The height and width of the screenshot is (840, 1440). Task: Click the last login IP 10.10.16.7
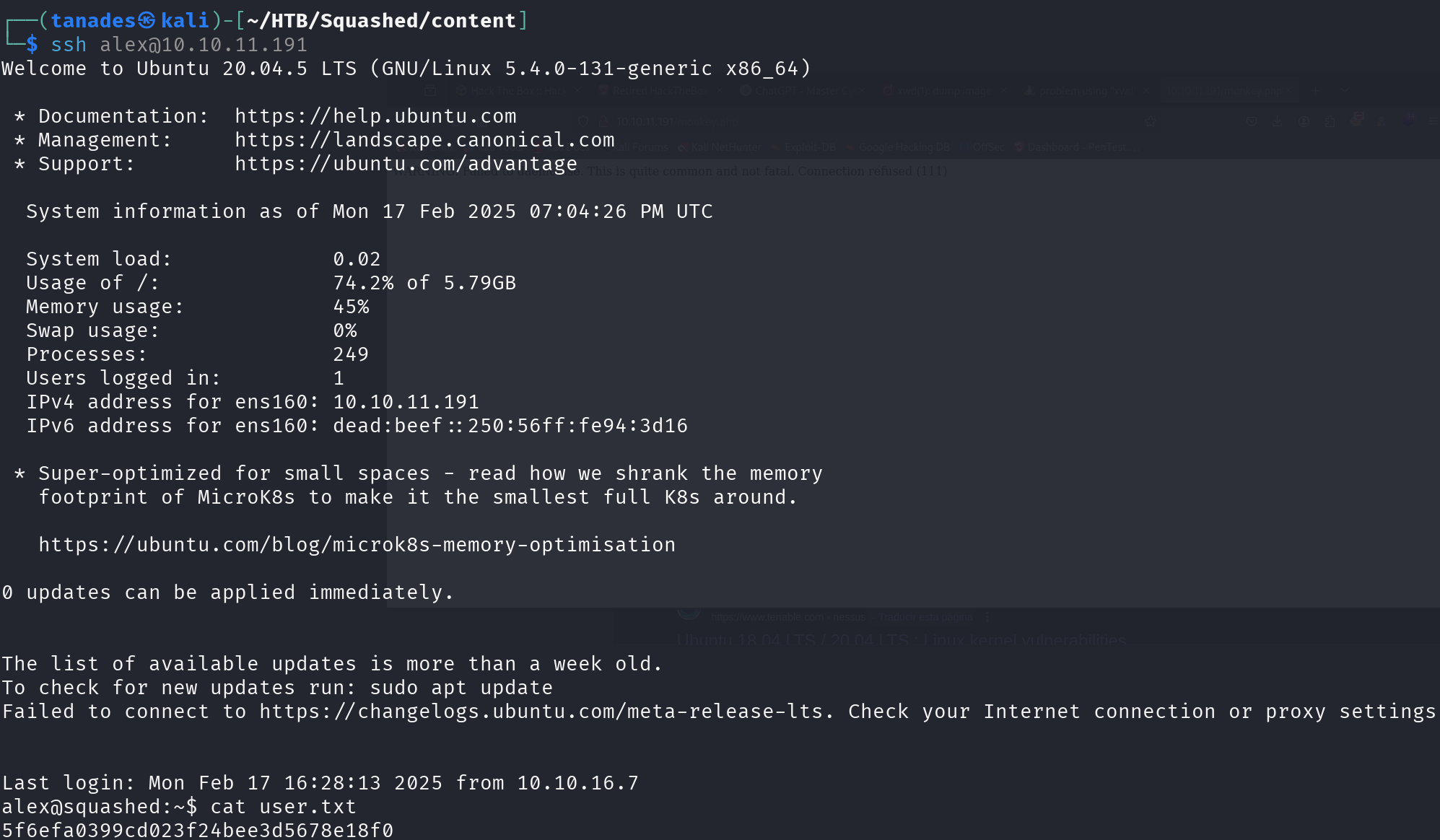[x=578, y=783]
